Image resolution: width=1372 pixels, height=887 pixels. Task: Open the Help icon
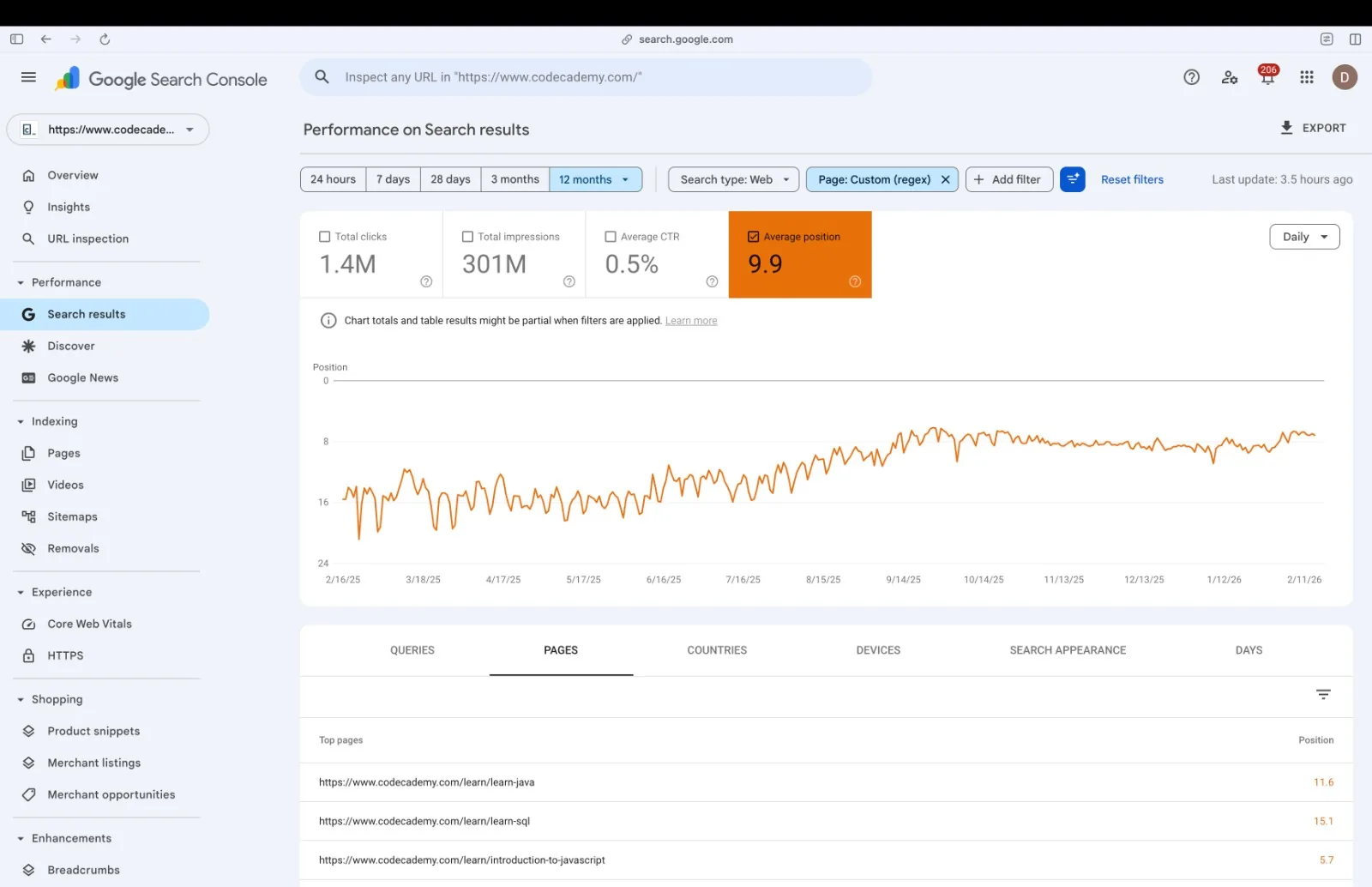click(1191, 77)
